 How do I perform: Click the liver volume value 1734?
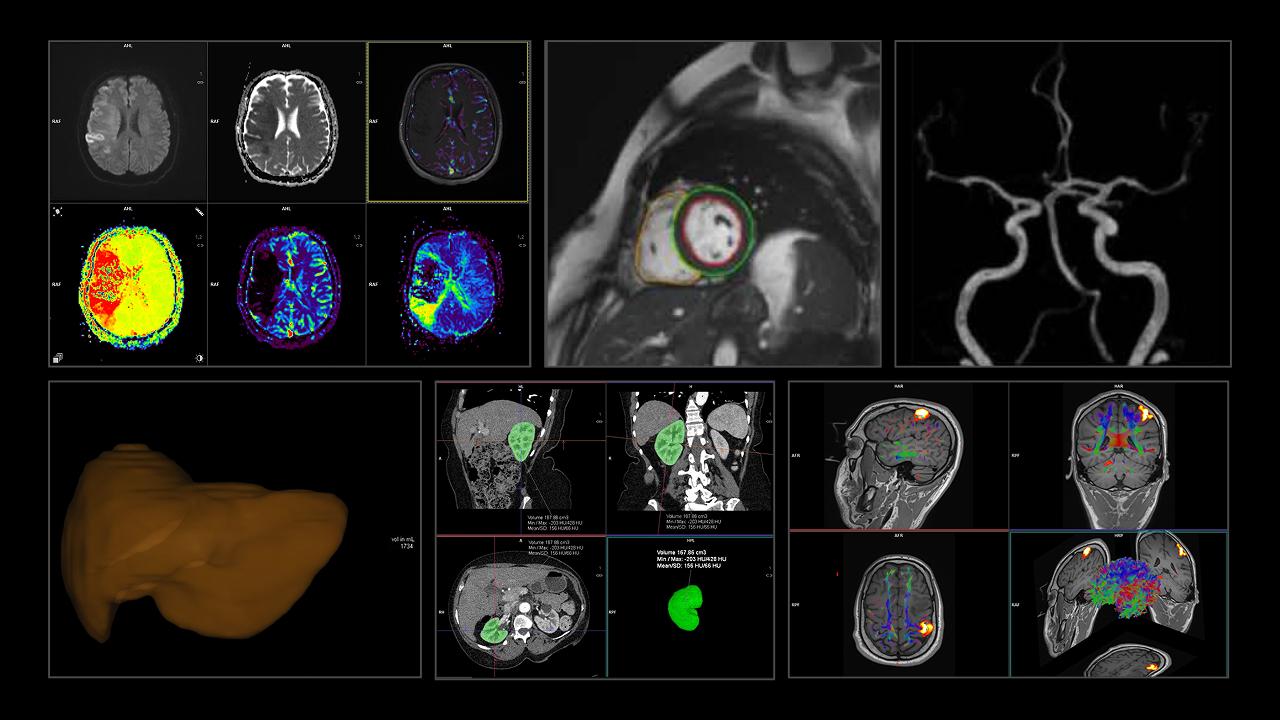(x=407, y=547)
